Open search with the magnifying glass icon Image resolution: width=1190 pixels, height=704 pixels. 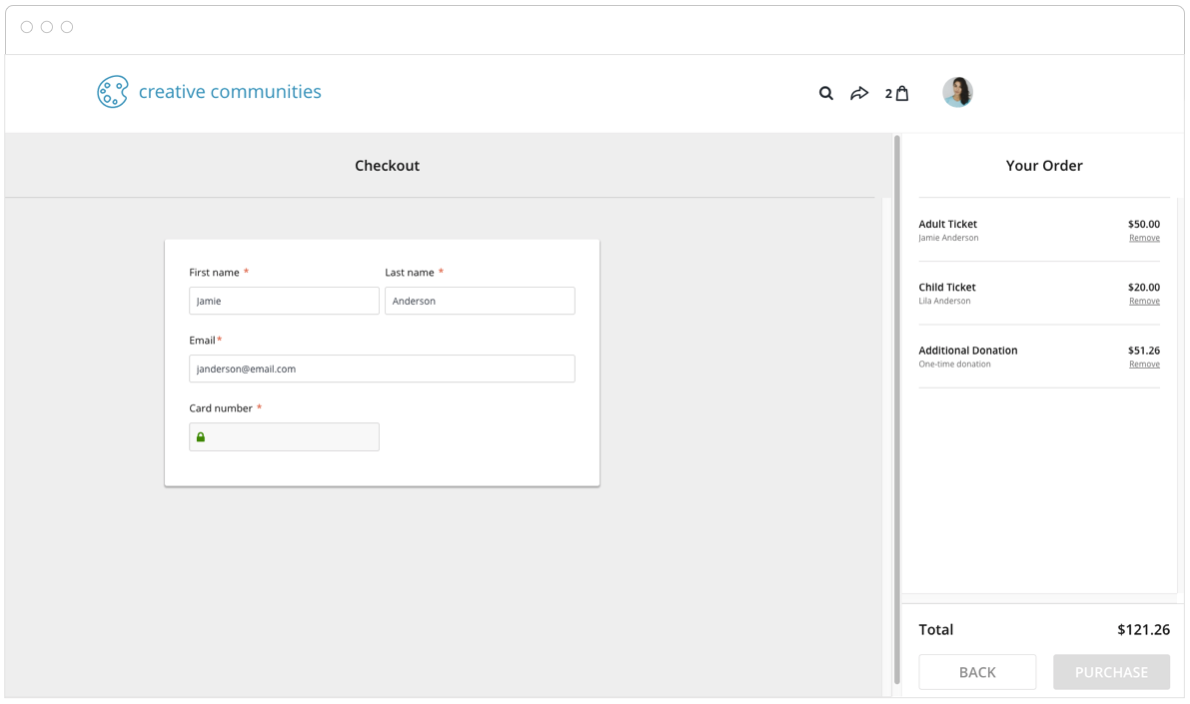pyautogui.click(x=826, y=93)
